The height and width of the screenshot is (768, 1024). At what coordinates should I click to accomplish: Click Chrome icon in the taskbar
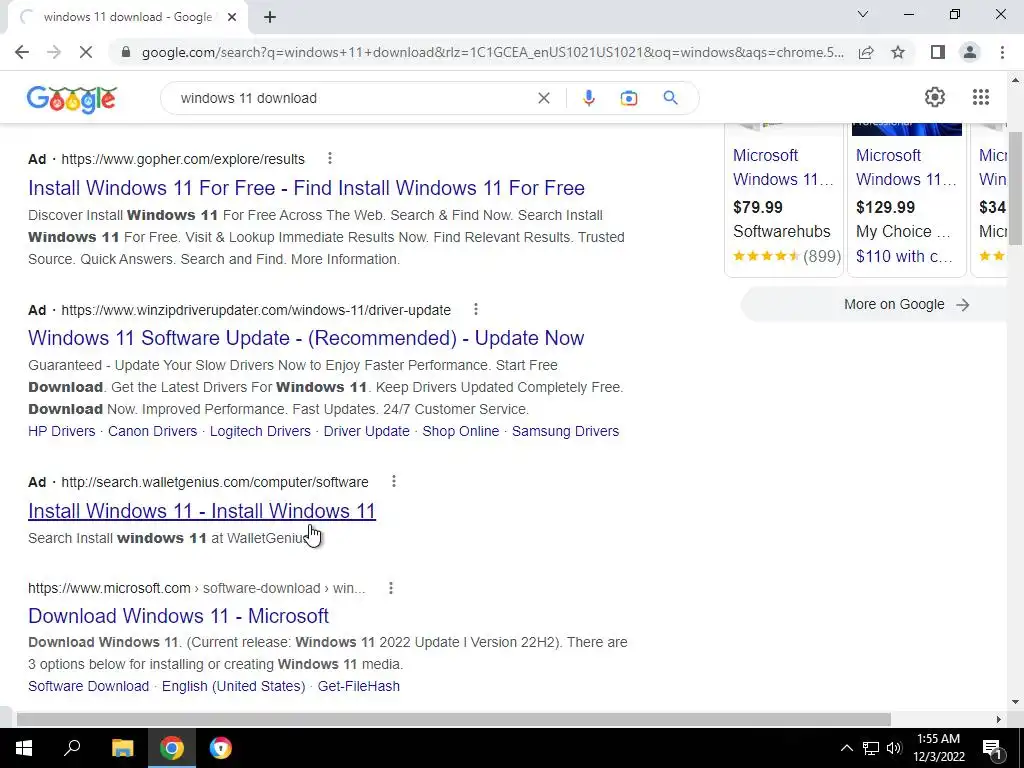coord(172,748)
